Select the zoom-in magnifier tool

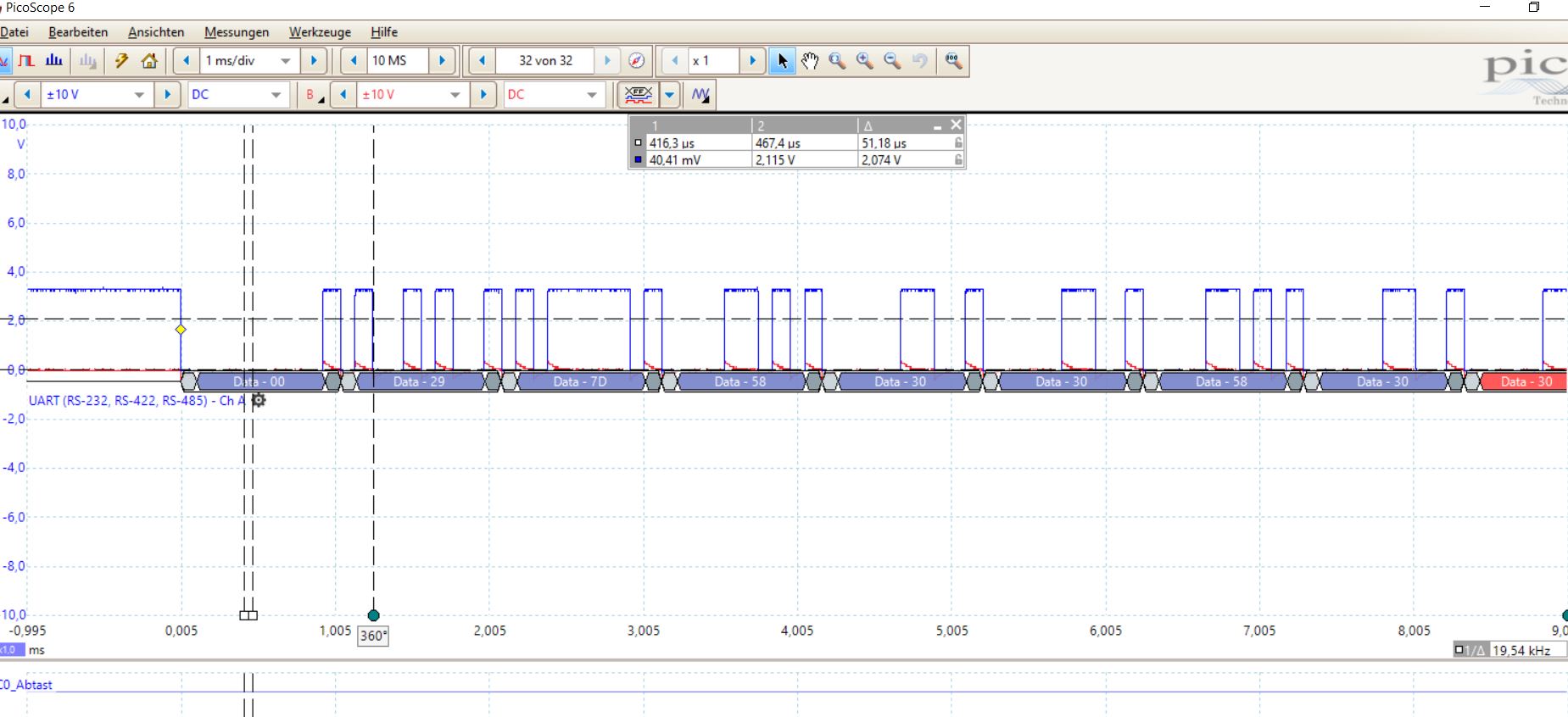(x=864, y=61)
